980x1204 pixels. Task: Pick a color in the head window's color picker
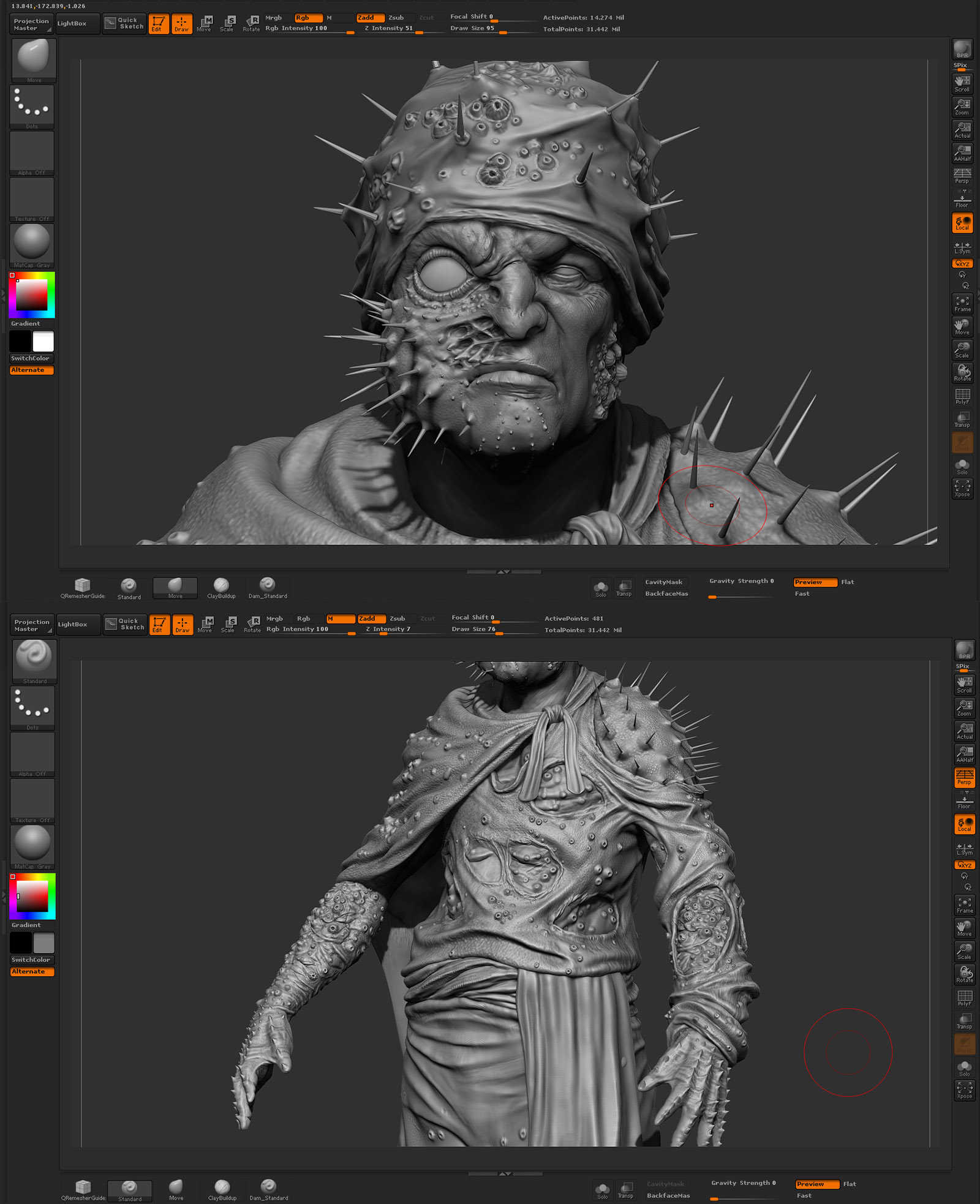(x=32, y=295)
